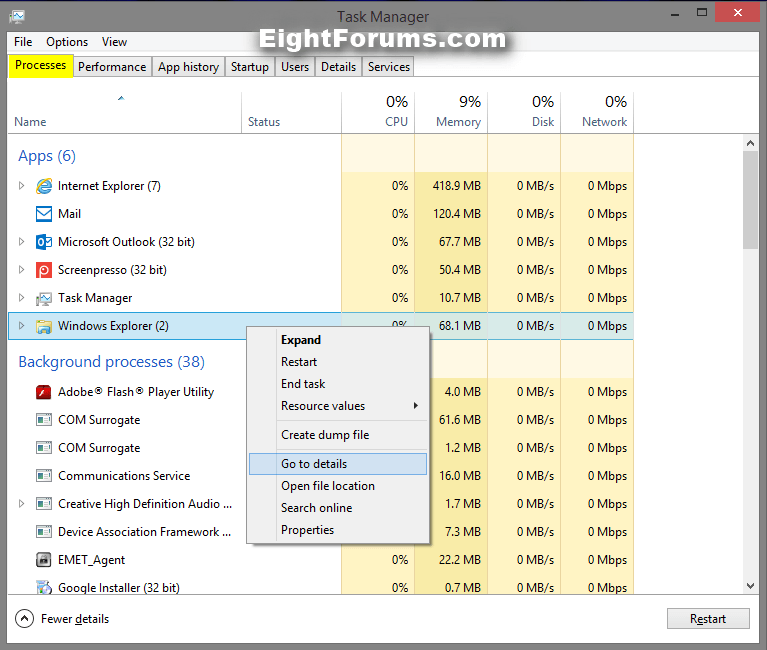767x650 pixels.
Task: Click the Device Association Framework icon
Action: (x=44, y=531)
